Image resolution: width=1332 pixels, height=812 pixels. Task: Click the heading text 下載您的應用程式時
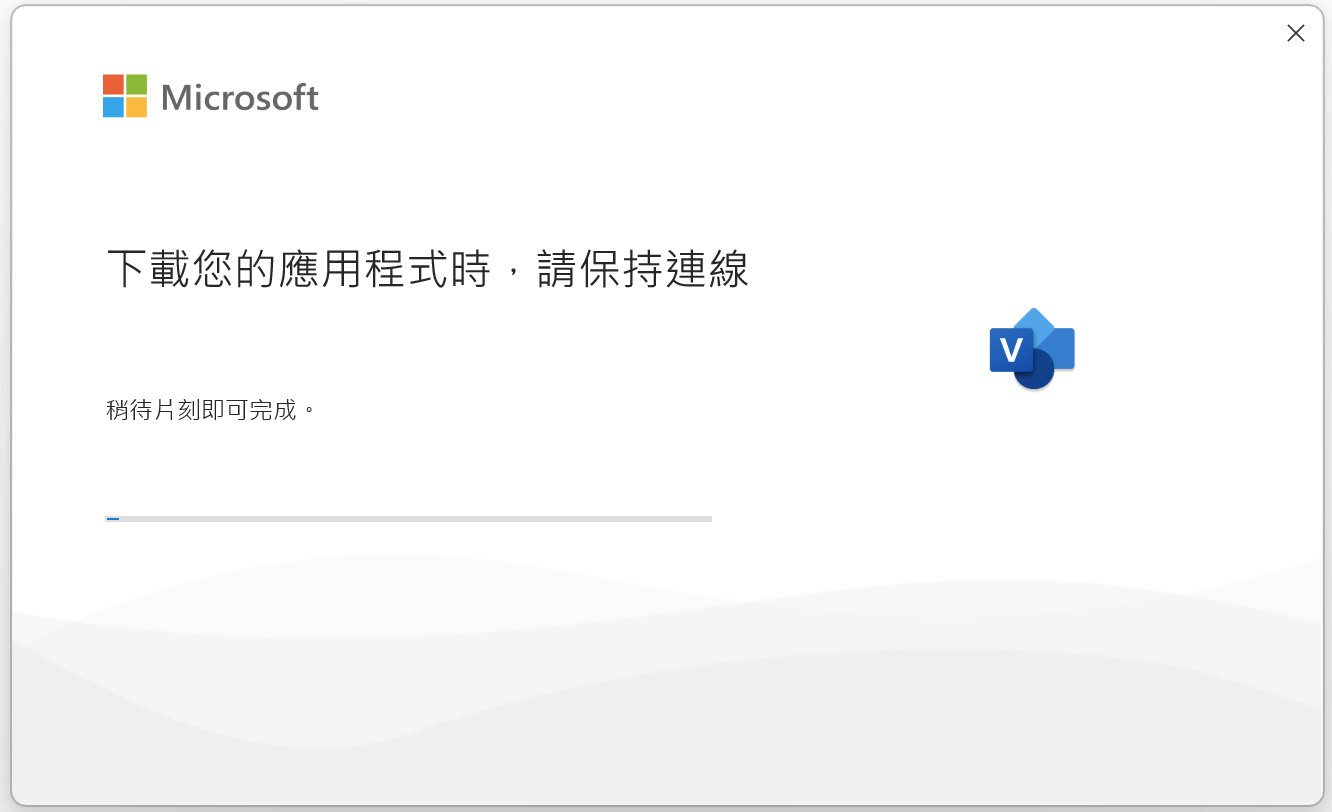tap(299, 269)
